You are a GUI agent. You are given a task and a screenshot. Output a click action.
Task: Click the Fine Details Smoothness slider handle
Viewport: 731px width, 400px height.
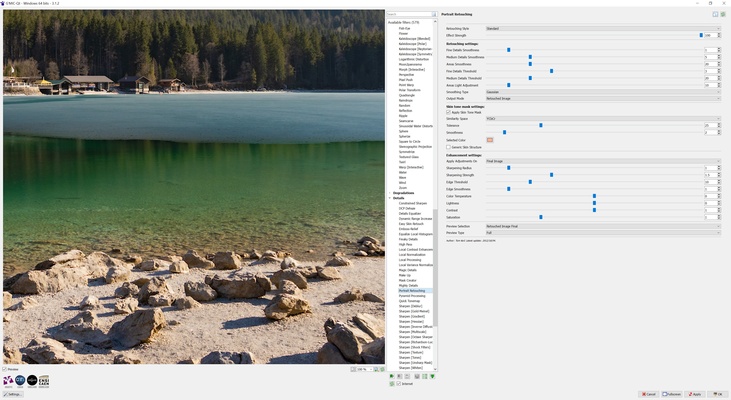tap(509, 50)
